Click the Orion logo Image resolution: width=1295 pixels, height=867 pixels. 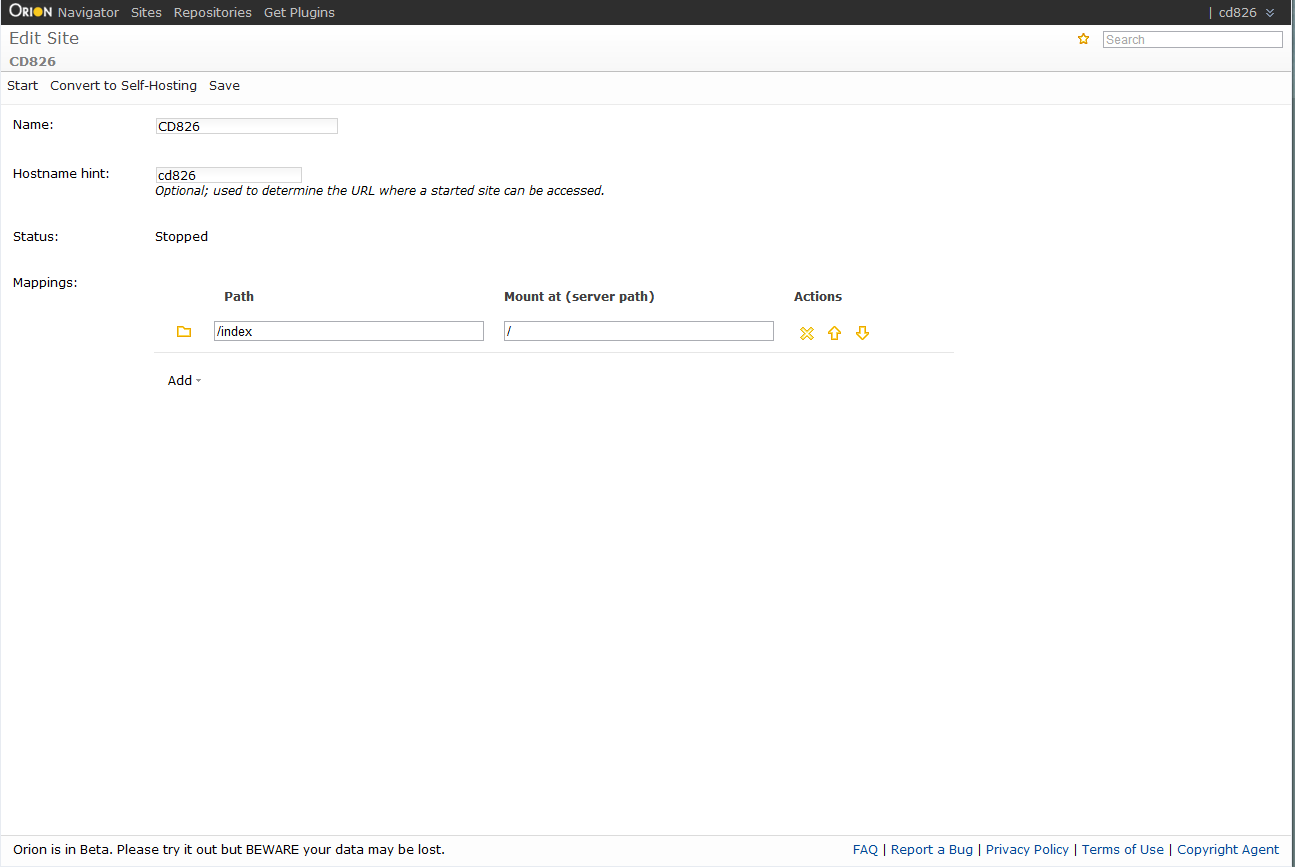pyautogui.click(x=31, y=12)
